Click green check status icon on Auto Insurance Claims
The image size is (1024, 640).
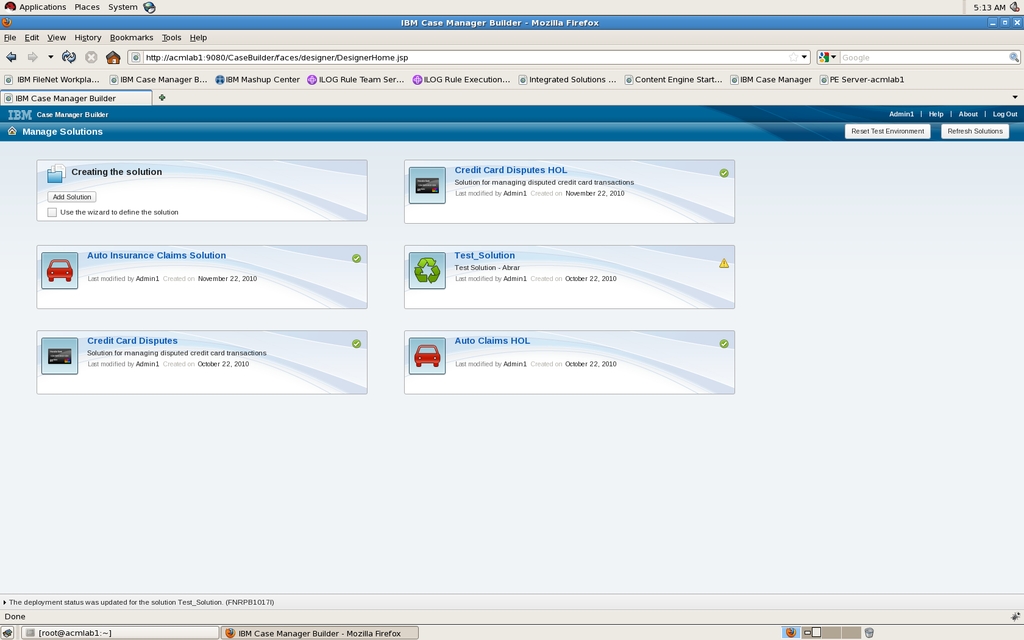click(x=357, y=259)
